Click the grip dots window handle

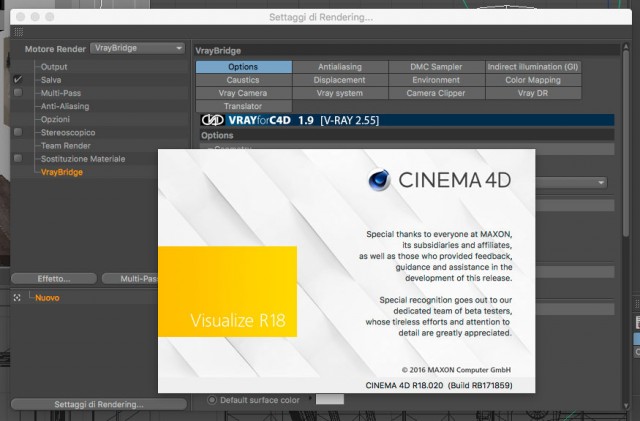[x=19, y=32]
